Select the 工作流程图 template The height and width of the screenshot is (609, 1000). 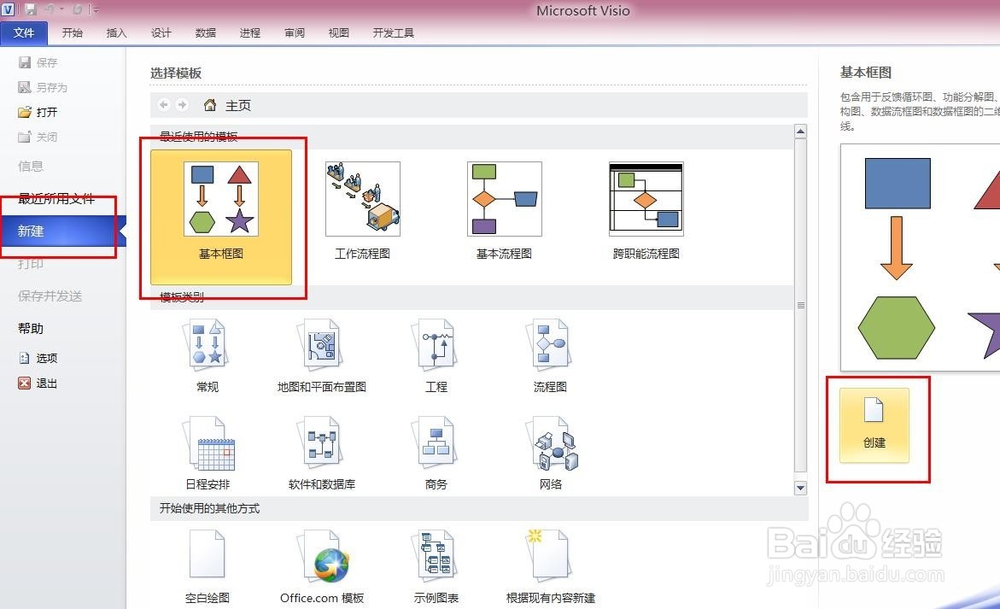[x=362, y=210]
